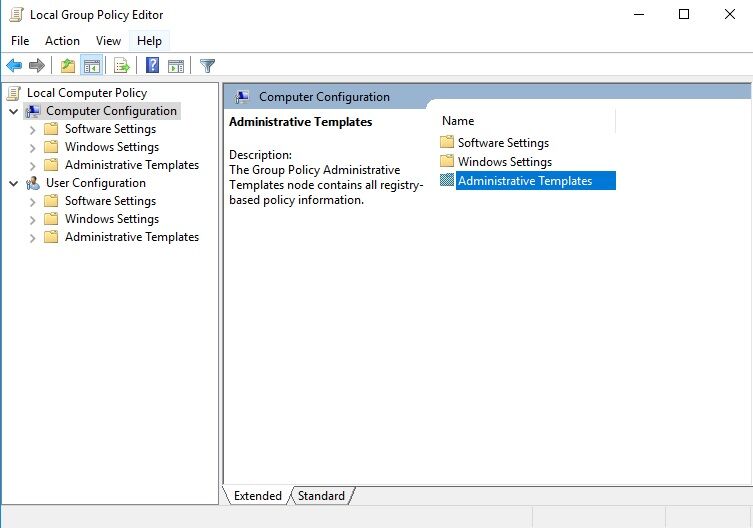Open Help via blue question mark icon
This screenshot has height=528, width=753.
pos(152,65)
